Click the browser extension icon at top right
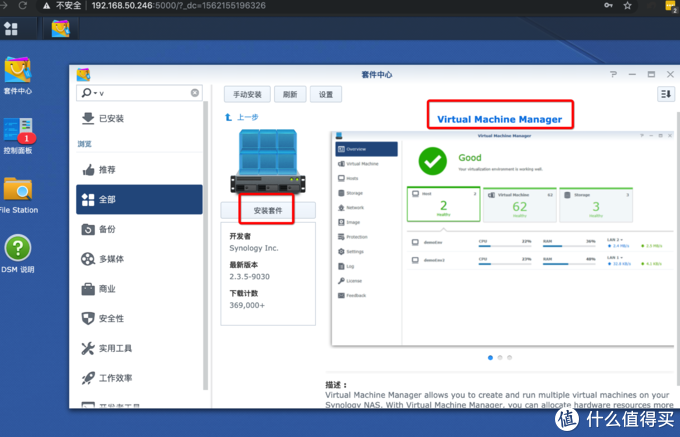 point(671,6)
